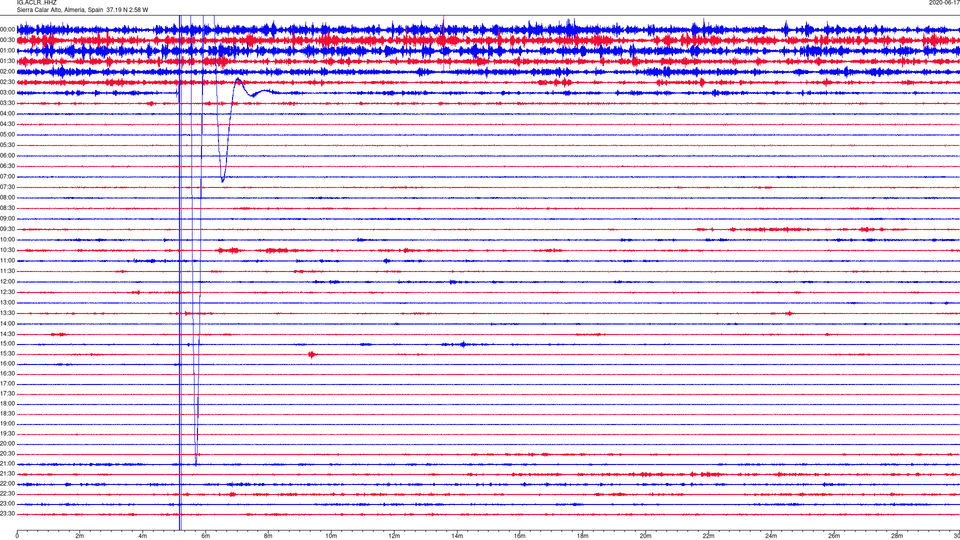The image size is (960, 540).
Task: Click the 15:00 time row label
Action: [7, 344]
